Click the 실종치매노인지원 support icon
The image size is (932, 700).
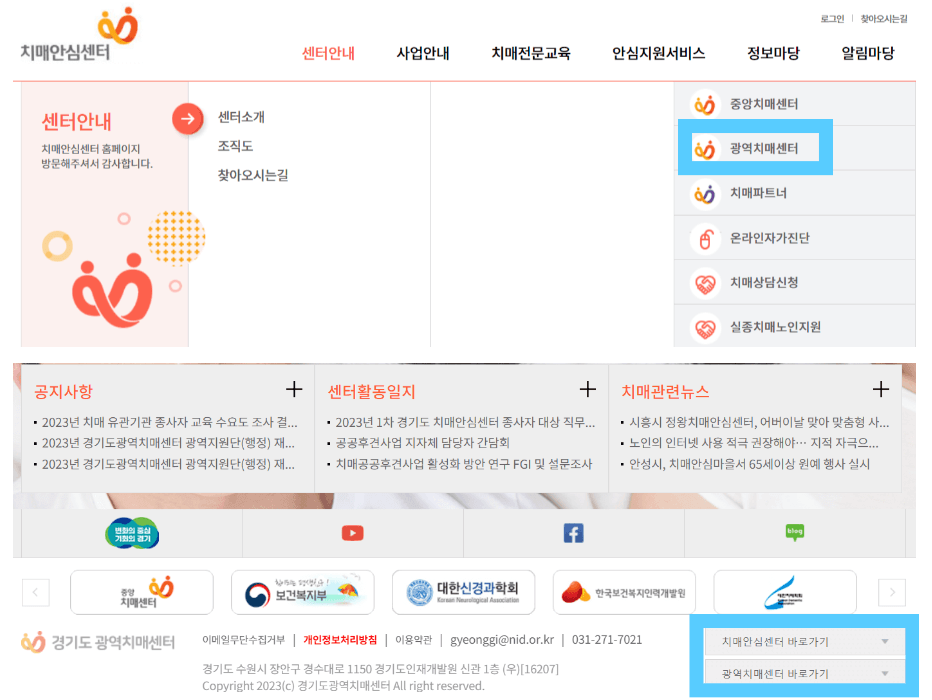[705, 328]
